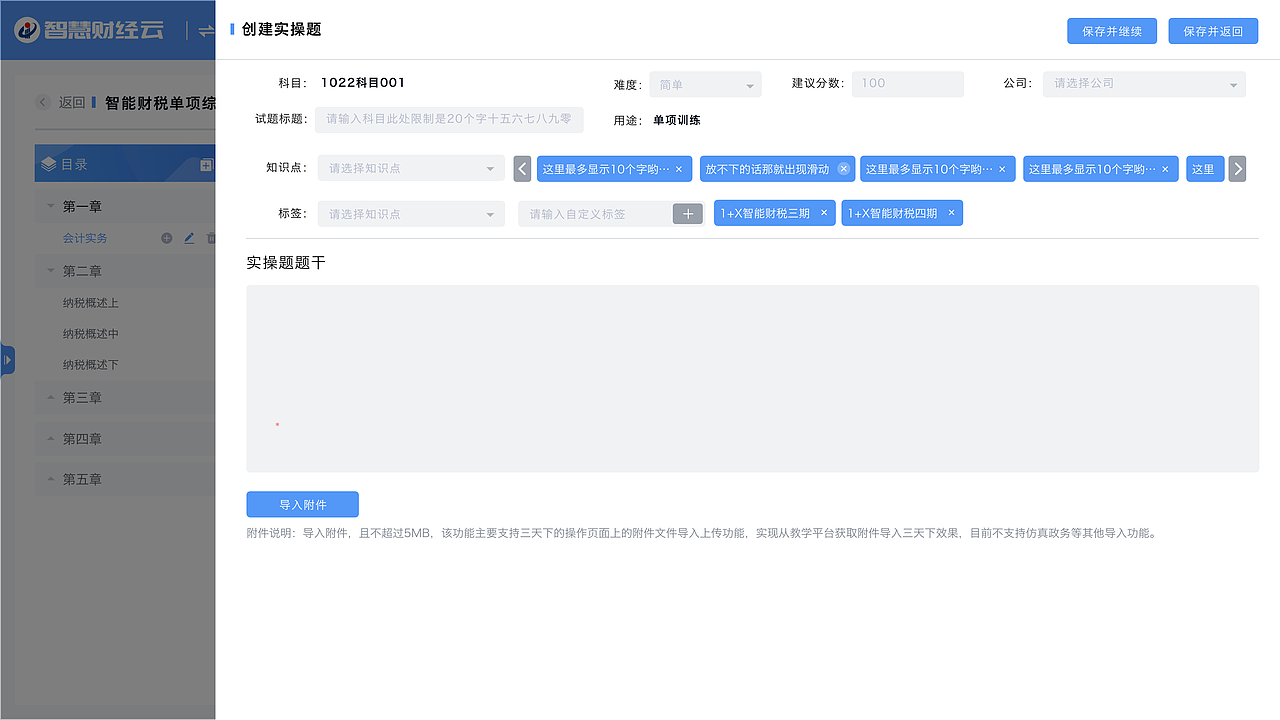Viewport: 1280px width, 720px height.
Task: Delete 会计实务 via the trash icon
Action: pyautogui.click(x=211, y=238)
